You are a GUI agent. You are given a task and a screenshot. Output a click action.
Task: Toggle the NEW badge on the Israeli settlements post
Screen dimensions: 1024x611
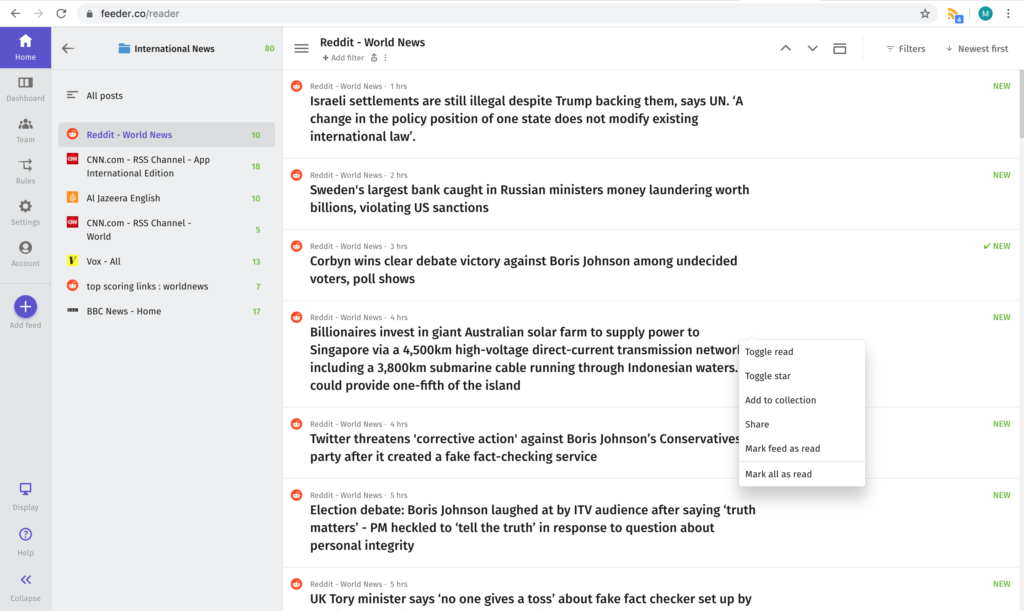click(1001, 86)
